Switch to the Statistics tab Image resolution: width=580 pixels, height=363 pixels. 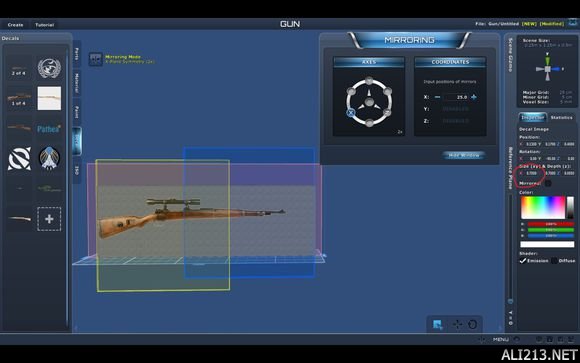point(561,117)
